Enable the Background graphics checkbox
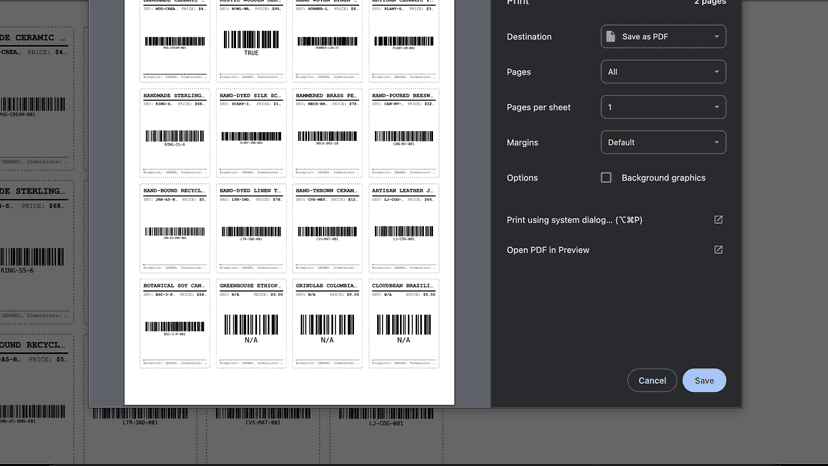 (x=606, y=178)
